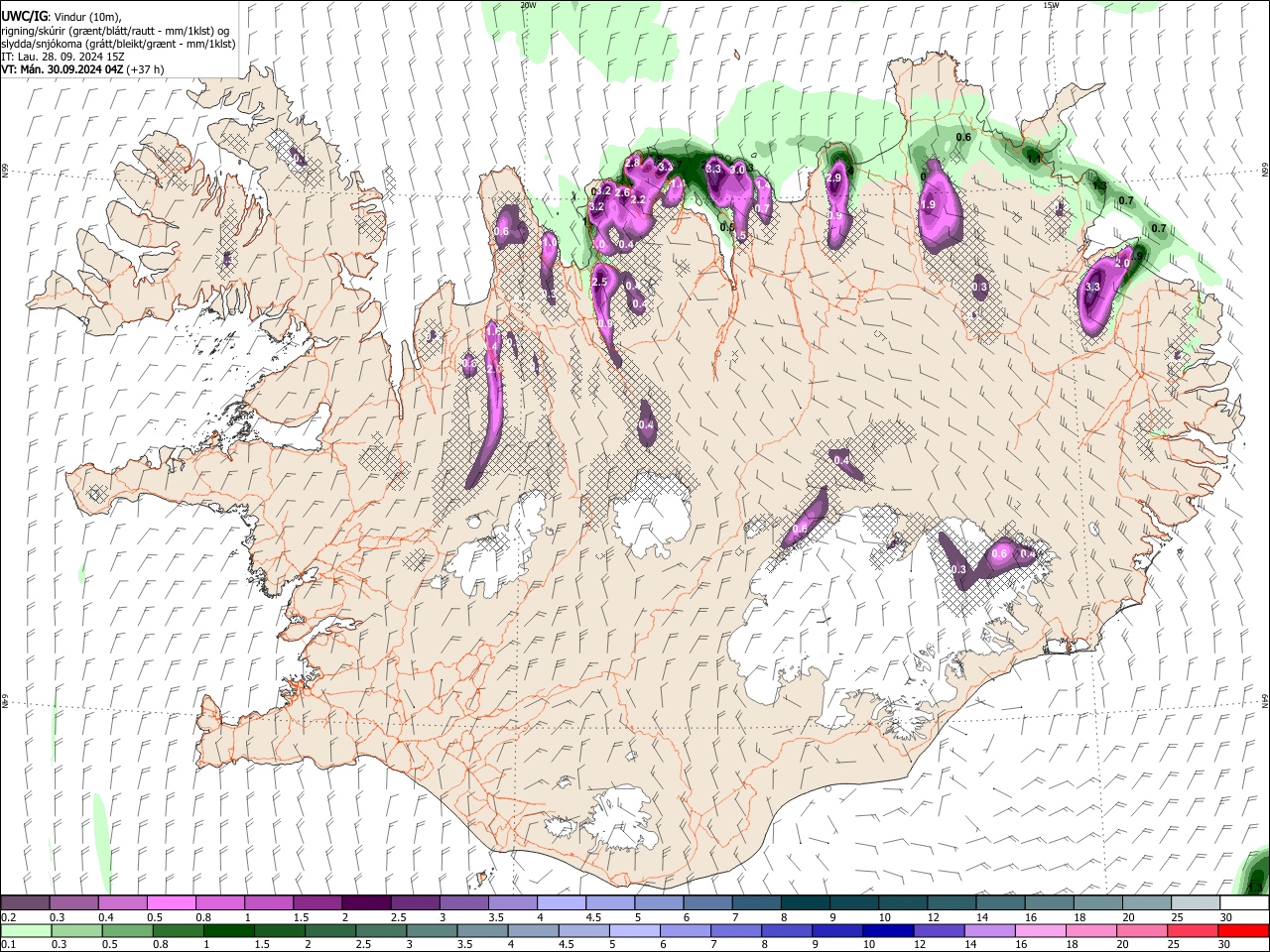1270x952 pixels.
Task: Select the darkest green rain swatch at 1
Action: coord(228,930)
